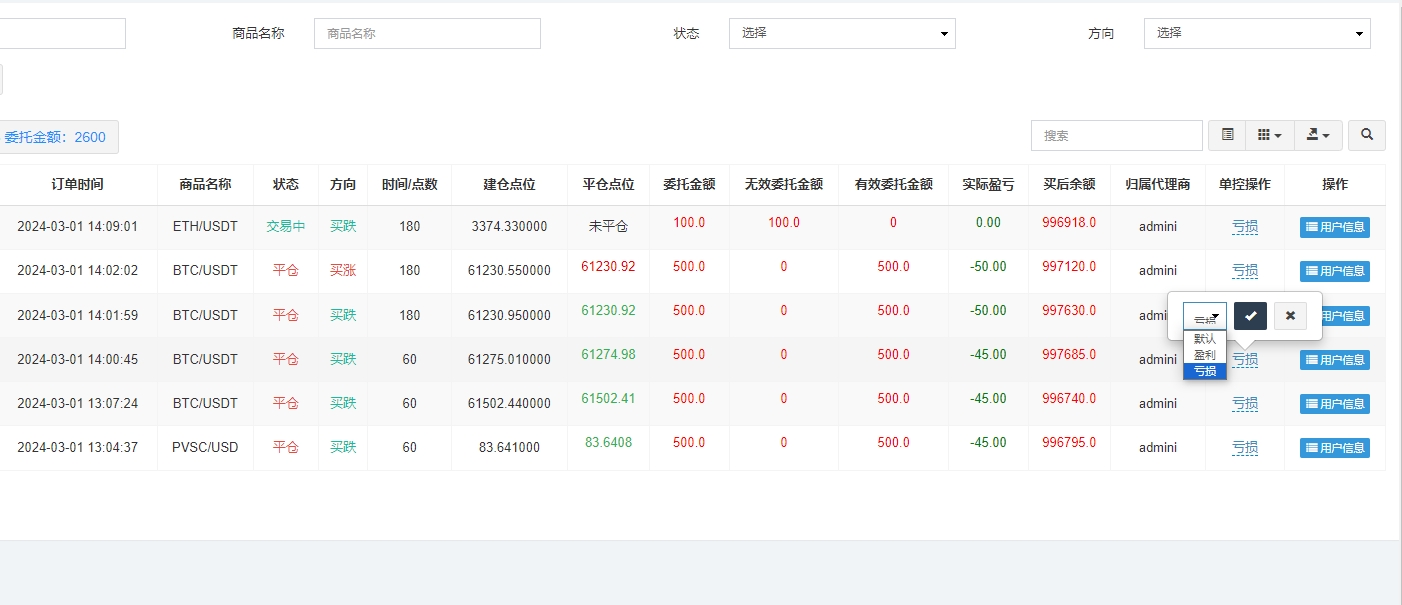Image resolution: width=1402 pixels, height=605 pixels.
Task: Click 亏损 link on the last PVSC/USD row
Action: (1245, 447)
